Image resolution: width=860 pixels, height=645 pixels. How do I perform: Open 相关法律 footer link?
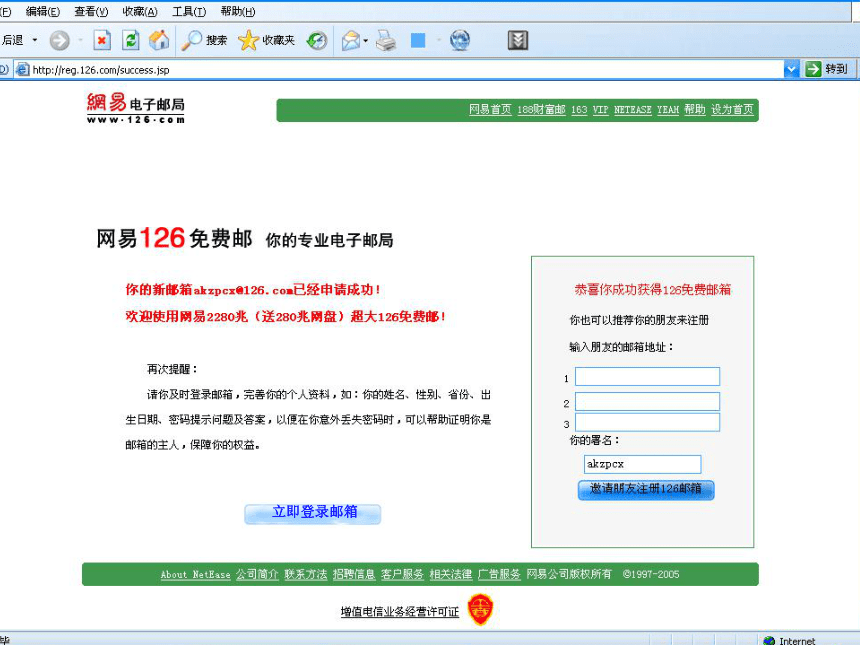tap(451, 574)
